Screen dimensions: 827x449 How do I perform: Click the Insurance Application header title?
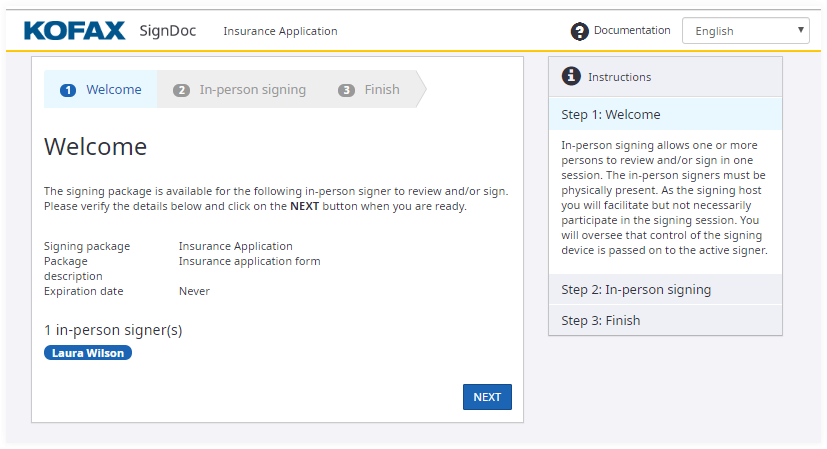[280, 31]
